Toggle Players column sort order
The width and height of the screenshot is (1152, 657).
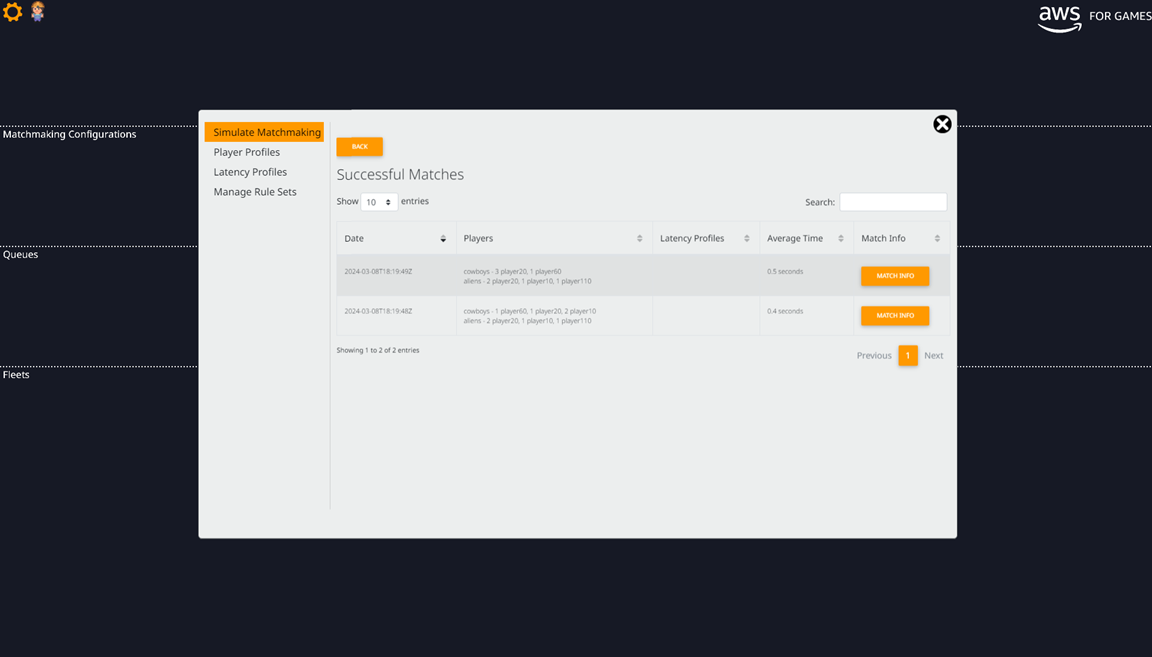point(641,238)
